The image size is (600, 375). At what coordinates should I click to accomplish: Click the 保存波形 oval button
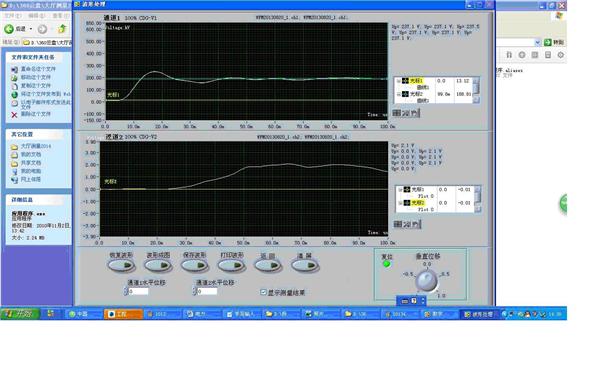[x=194, y=265]
